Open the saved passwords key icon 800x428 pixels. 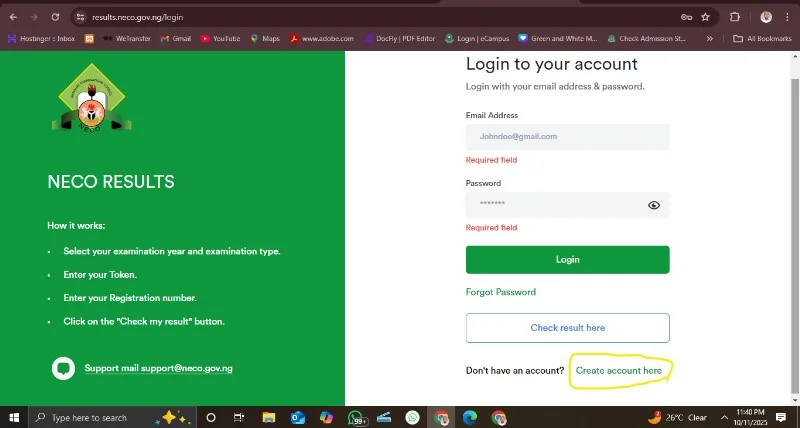tap(686, 17)
